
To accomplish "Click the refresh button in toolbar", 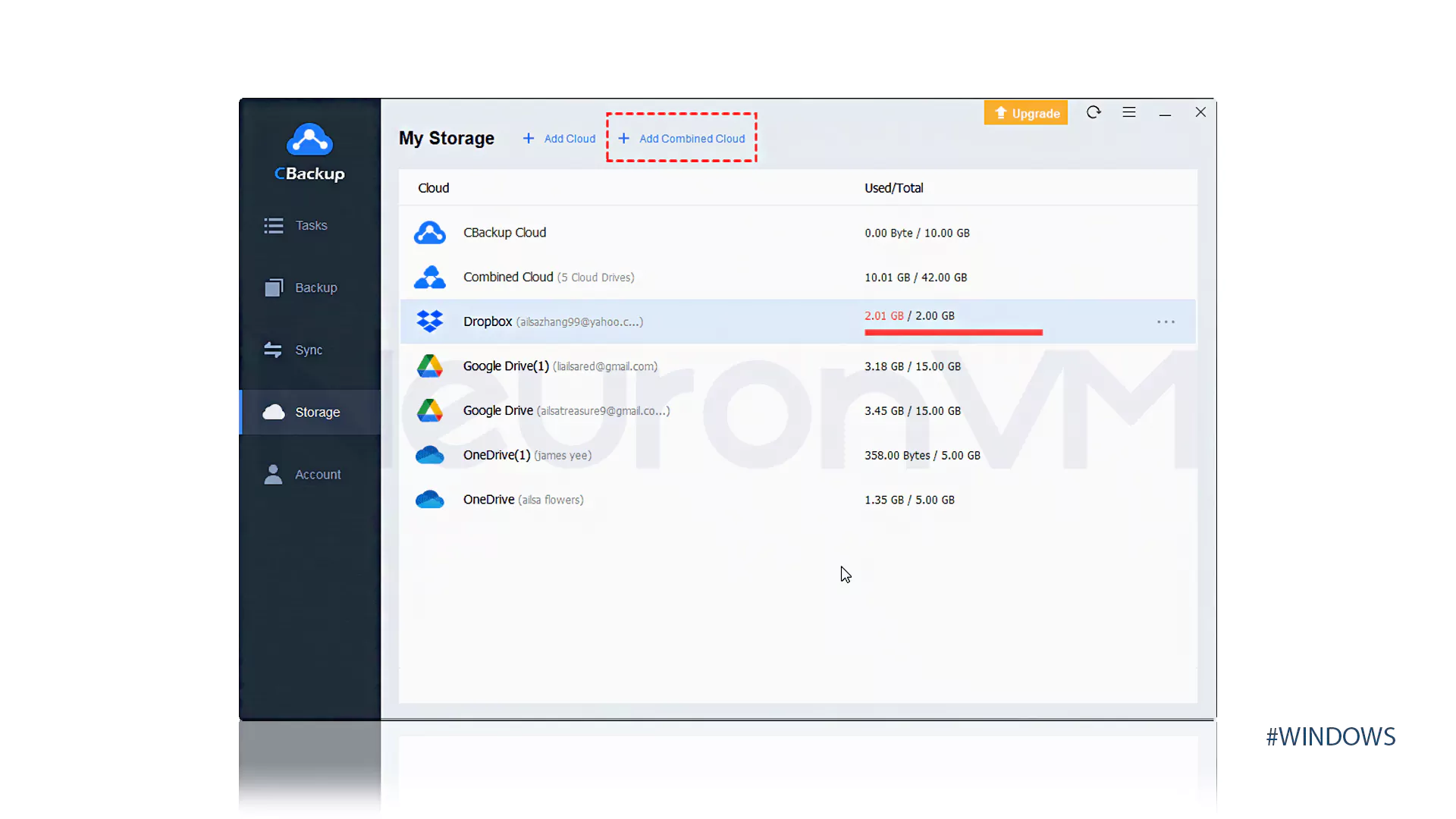I will click(x=1093, y=112).
